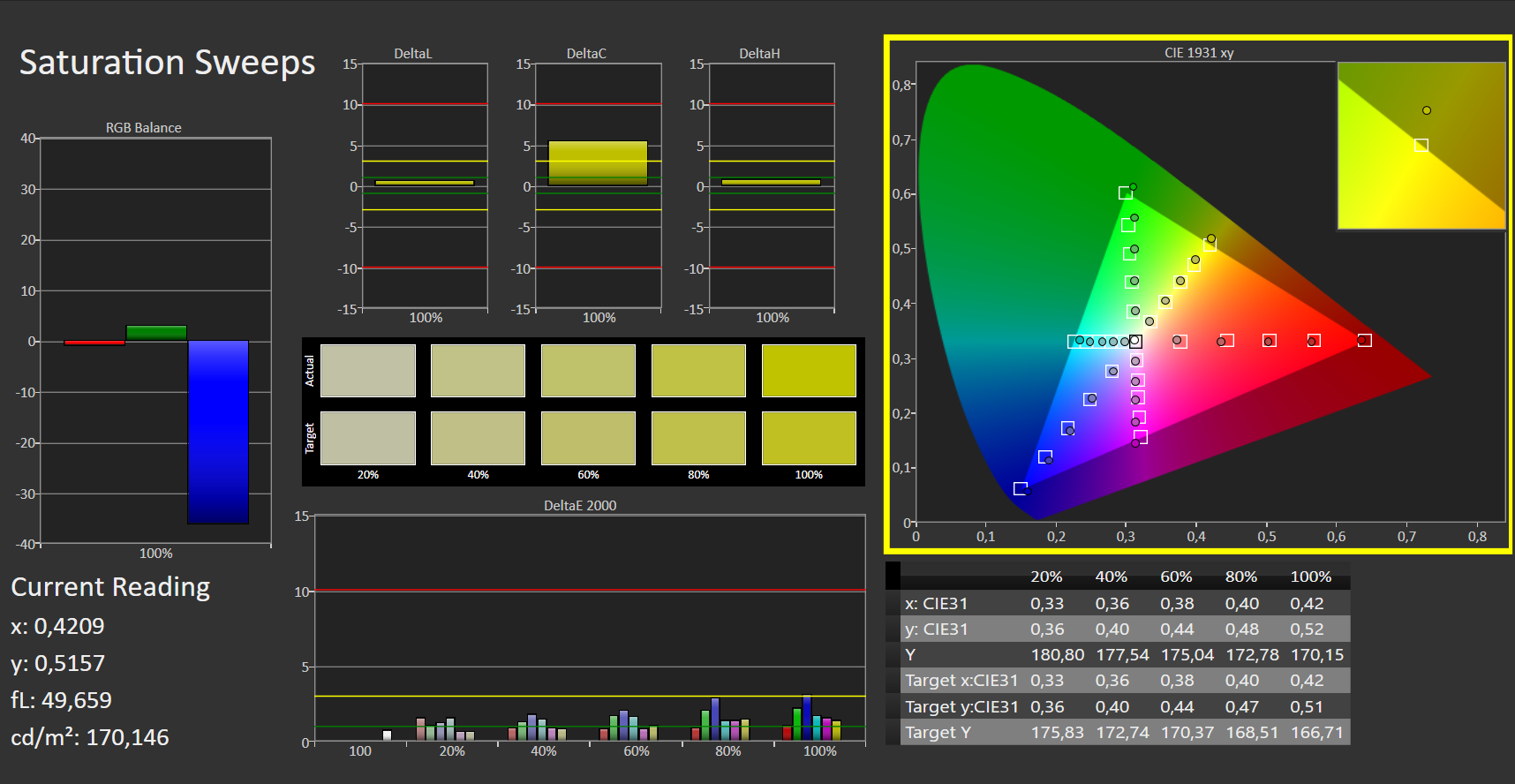Viewport: 1515px width, 784px height.
Task: Click the "DeltaH" chart title
Action: click(x=759, y=54)
